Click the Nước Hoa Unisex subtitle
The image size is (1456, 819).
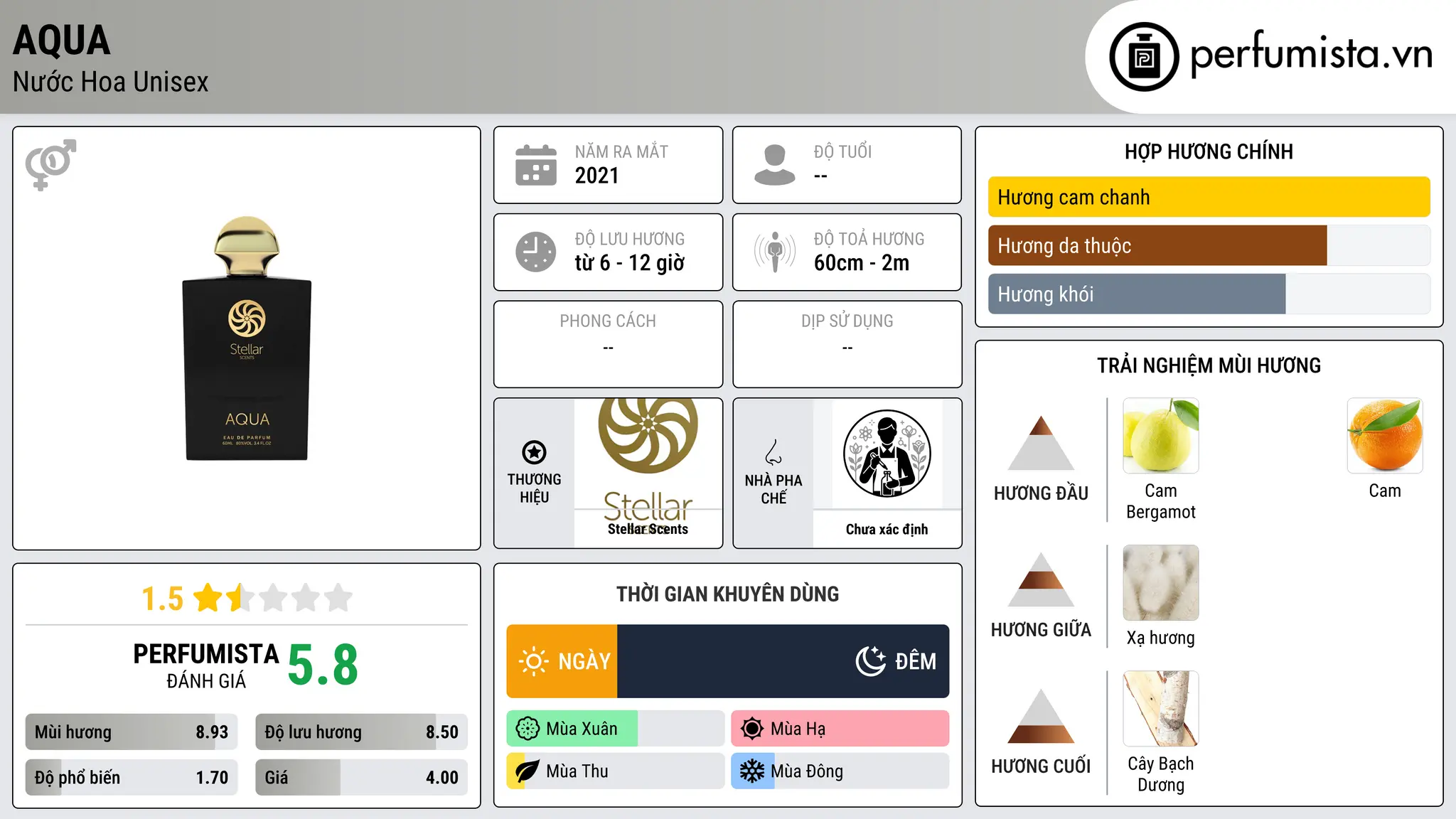tap(111, 82)
